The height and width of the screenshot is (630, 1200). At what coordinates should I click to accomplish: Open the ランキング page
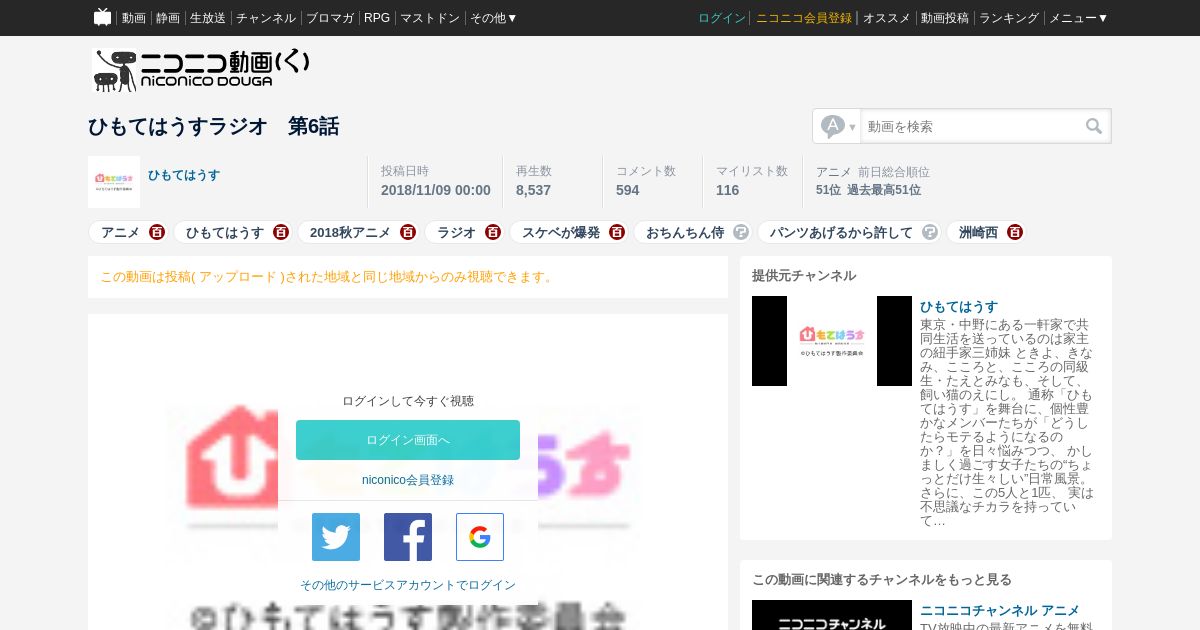1009,18
